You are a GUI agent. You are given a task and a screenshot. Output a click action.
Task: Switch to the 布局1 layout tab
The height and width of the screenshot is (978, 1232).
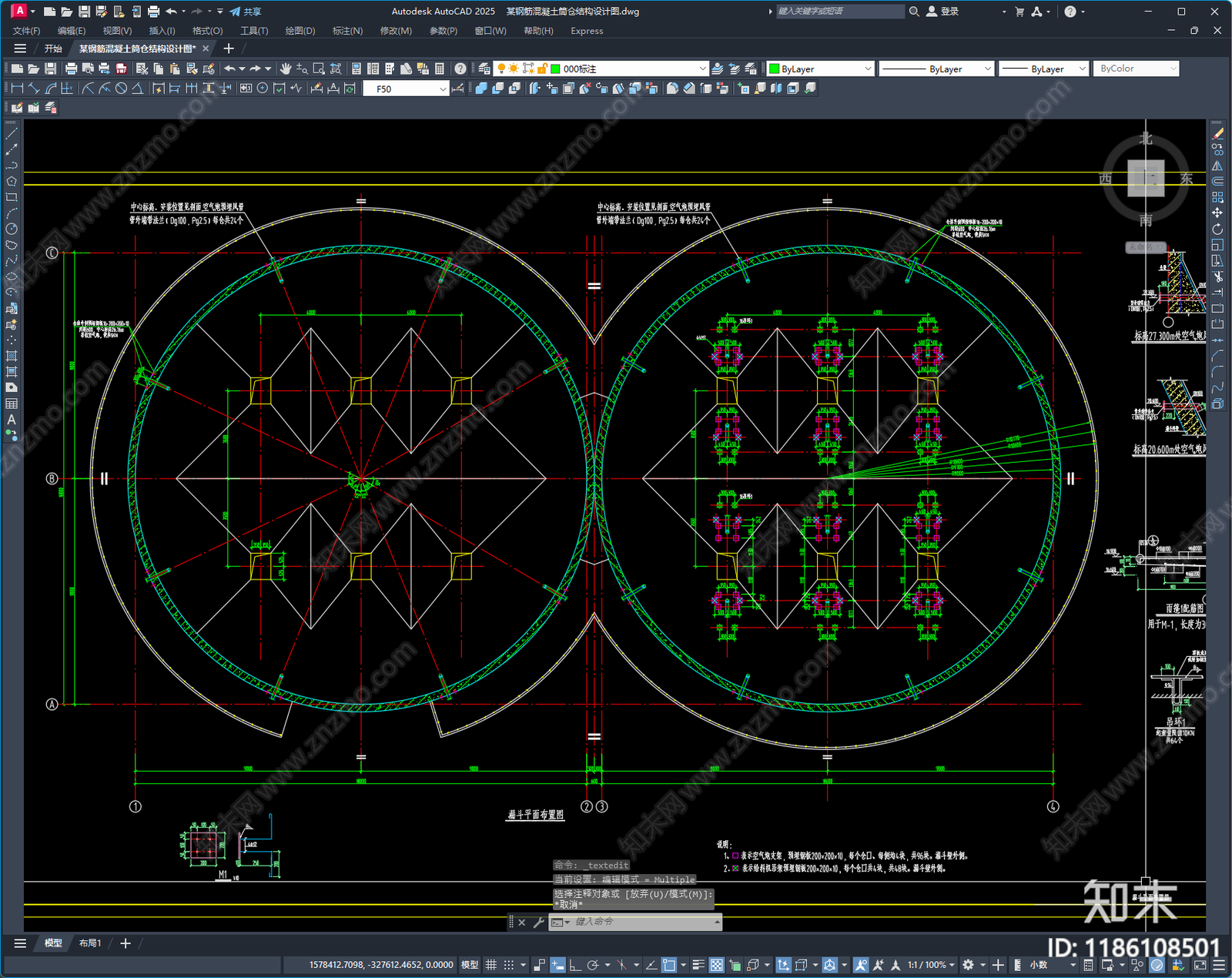[x=90, y=943]
